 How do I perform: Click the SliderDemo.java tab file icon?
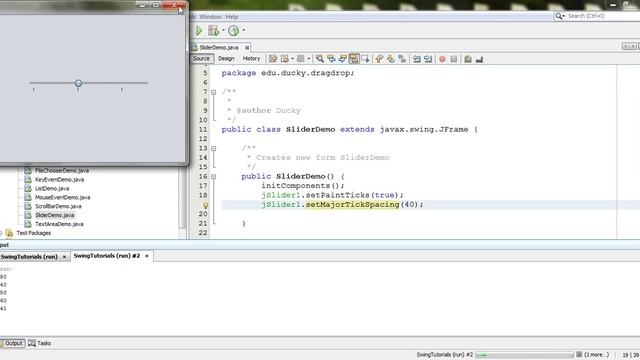(195, 47)
